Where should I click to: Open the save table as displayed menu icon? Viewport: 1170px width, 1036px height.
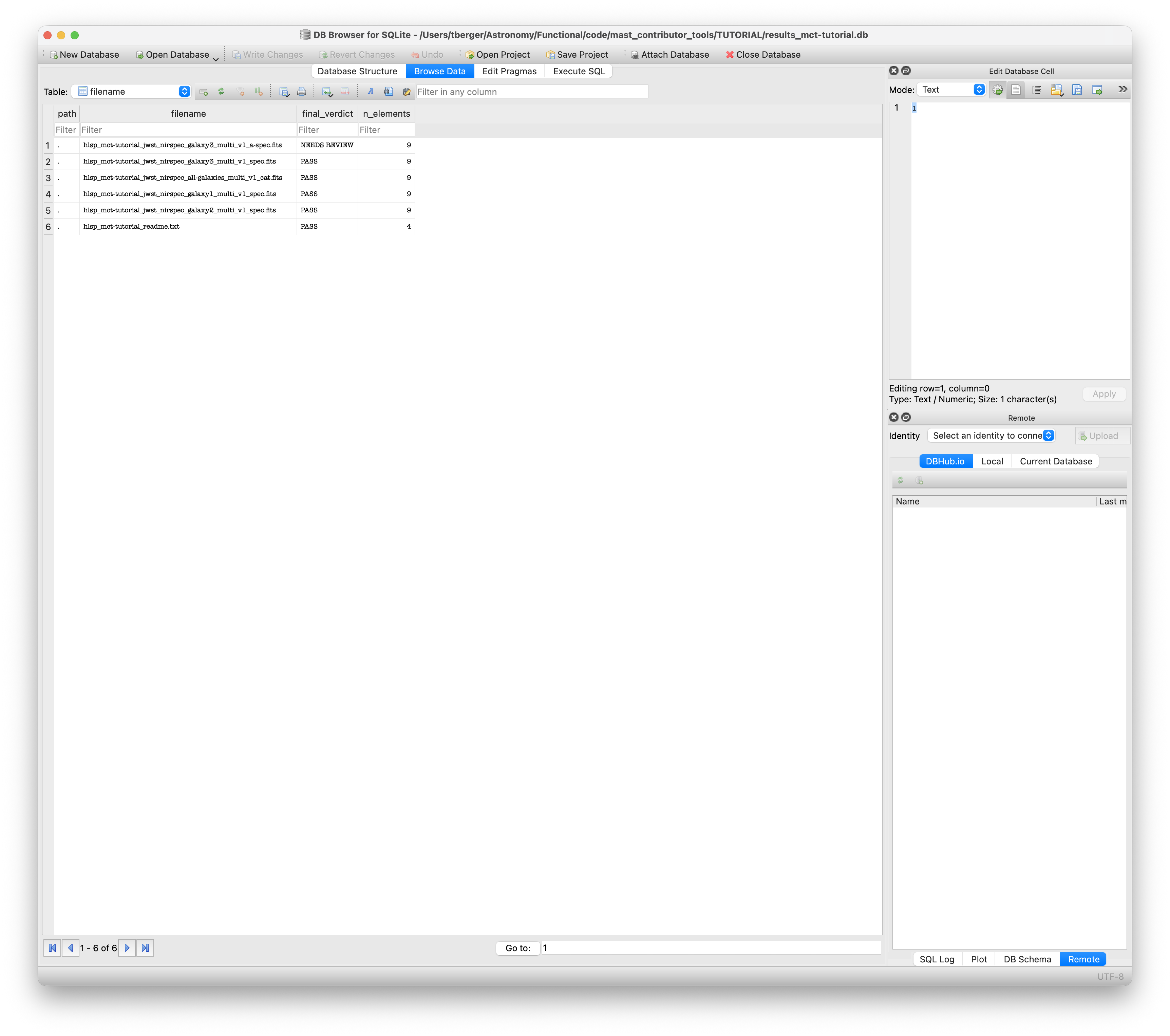tap(284, 92)
